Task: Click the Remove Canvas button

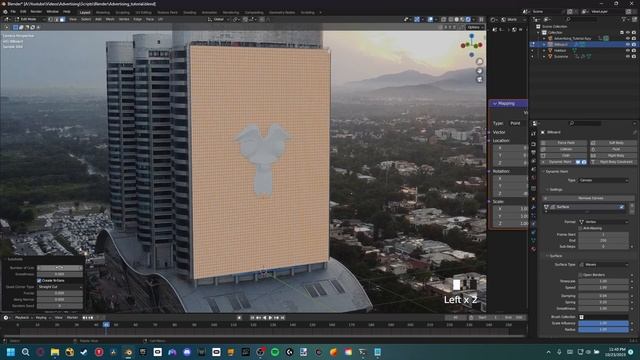Action: tap(590, 198)
